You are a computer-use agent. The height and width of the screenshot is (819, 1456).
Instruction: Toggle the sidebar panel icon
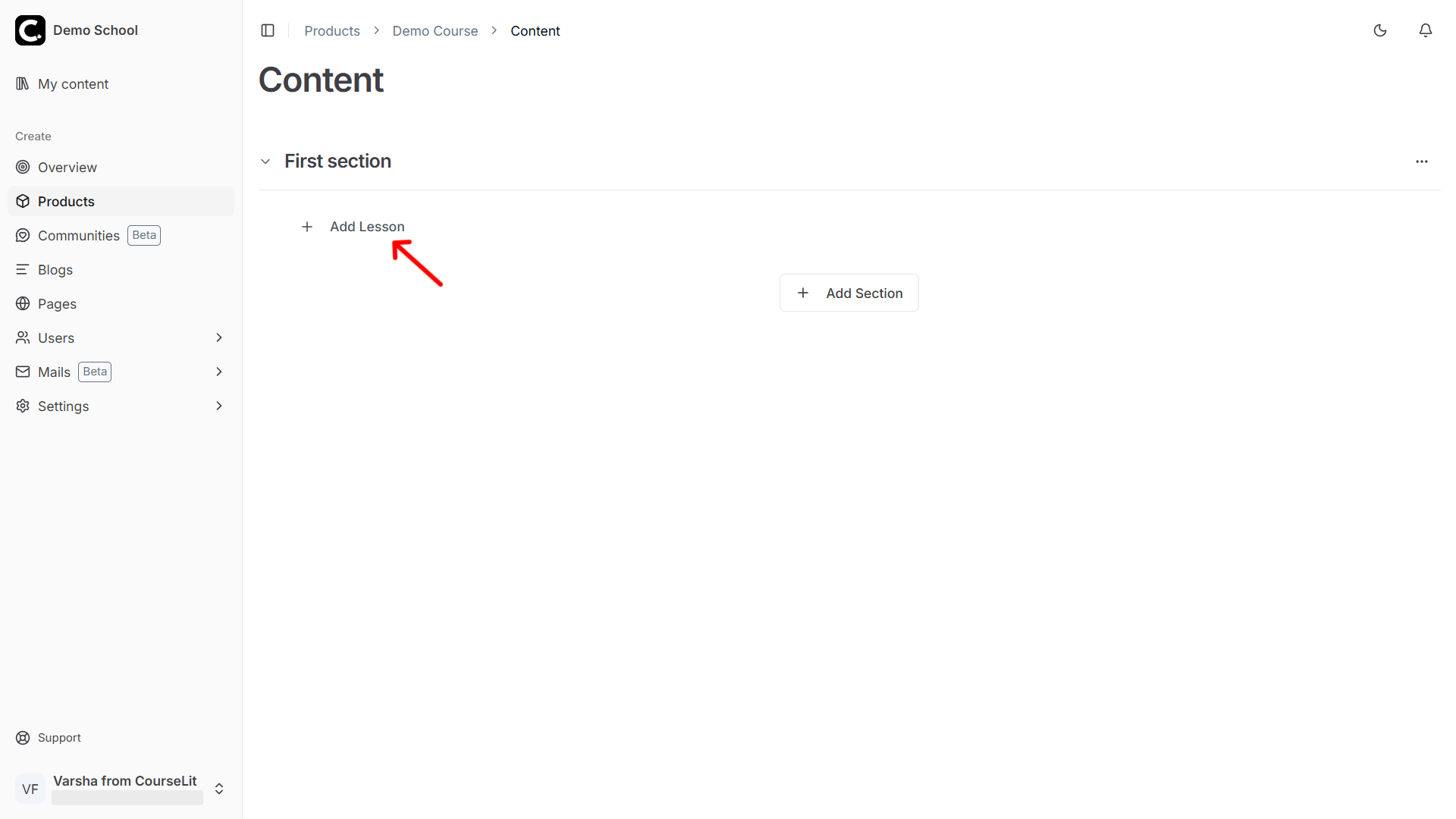(x=268, y=30)
